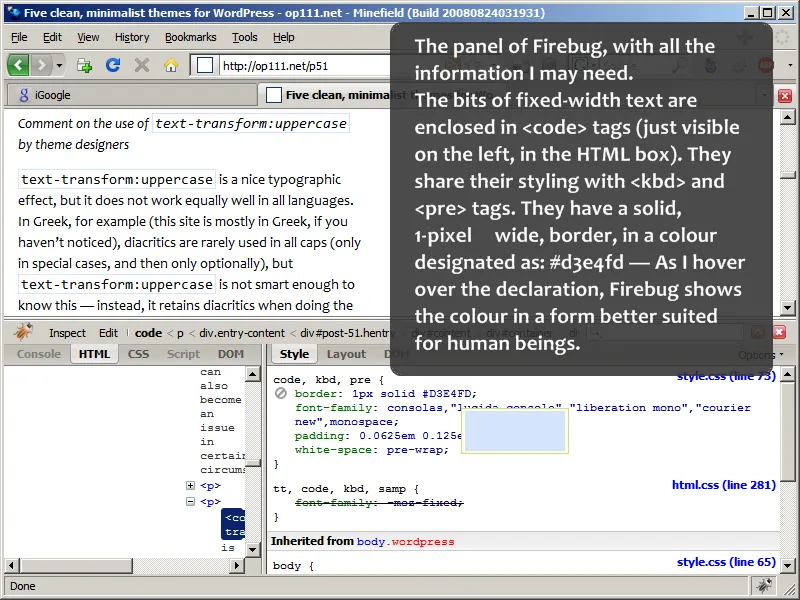The image size is (800, 600).
Task: Select the highlighted <code> node in HTML tree
Action: [x=233, y=524]
